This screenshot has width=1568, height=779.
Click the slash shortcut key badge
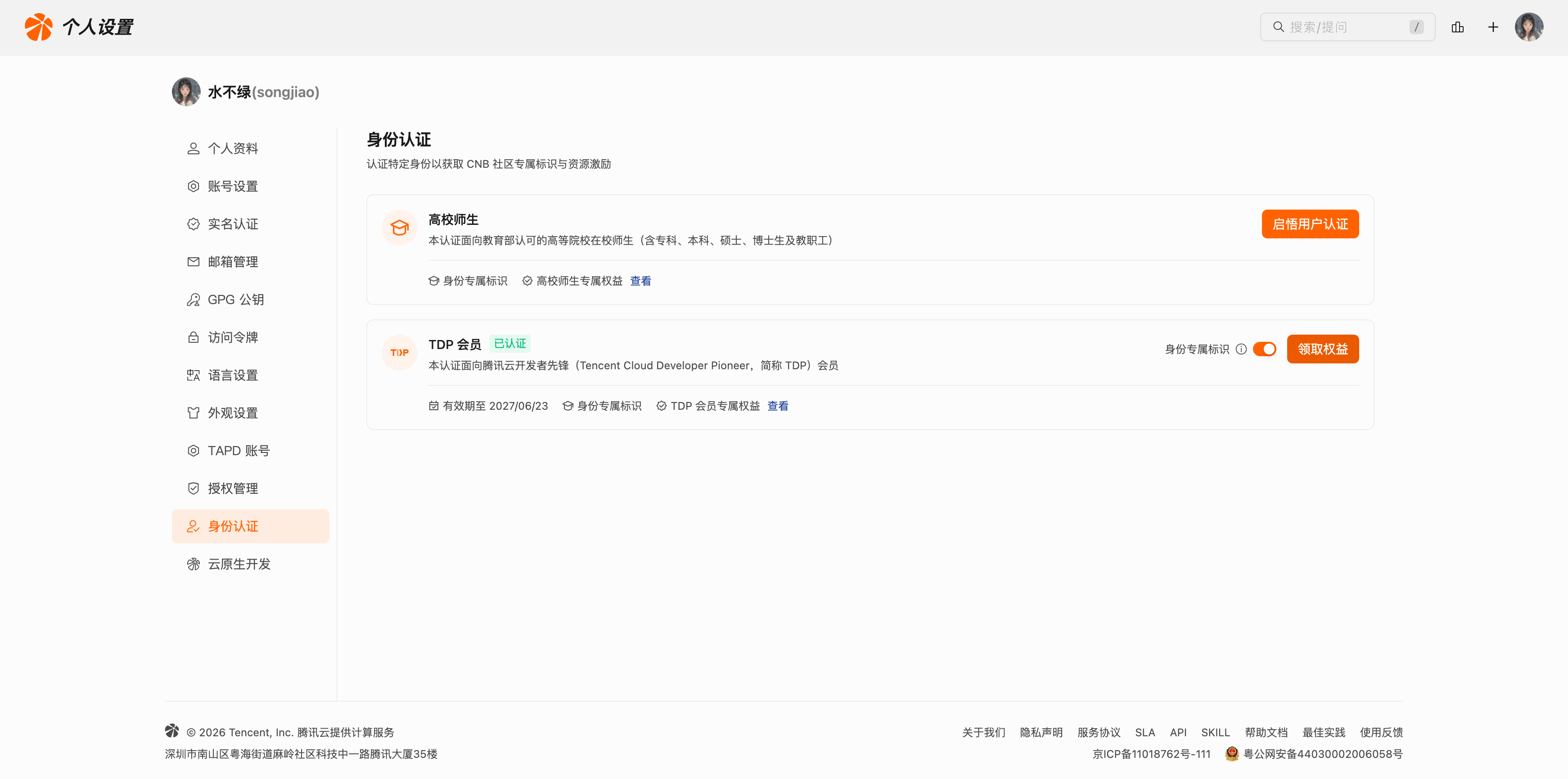1416,27
